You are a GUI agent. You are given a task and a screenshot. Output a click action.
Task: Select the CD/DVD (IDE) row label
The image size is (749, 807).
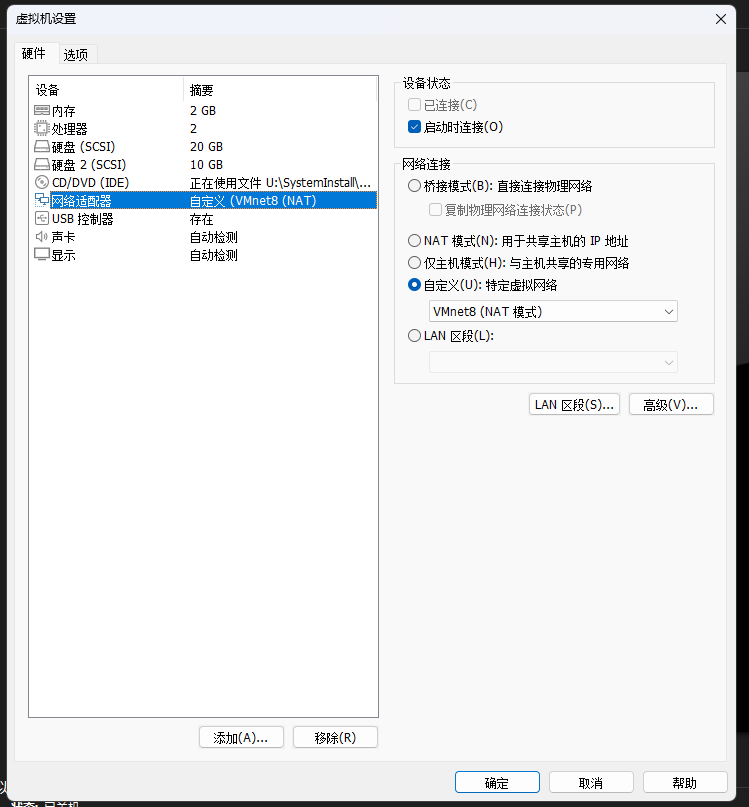[x=91, y=183]
